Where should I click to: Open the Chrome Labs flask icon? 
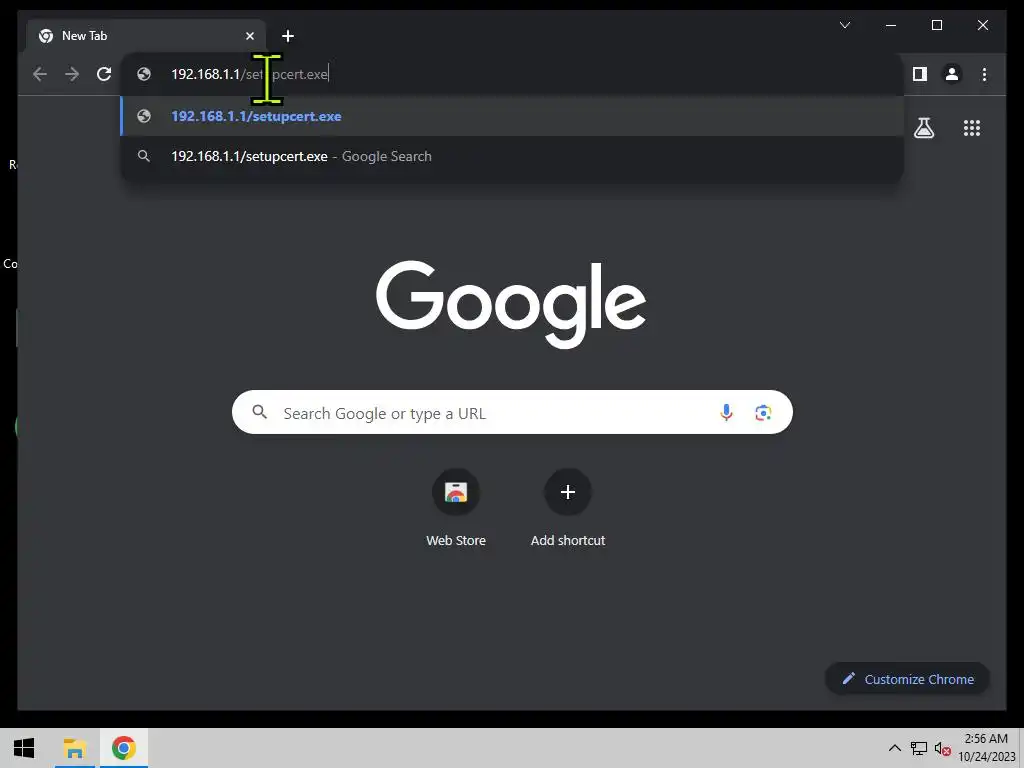(x=923, y=128)
